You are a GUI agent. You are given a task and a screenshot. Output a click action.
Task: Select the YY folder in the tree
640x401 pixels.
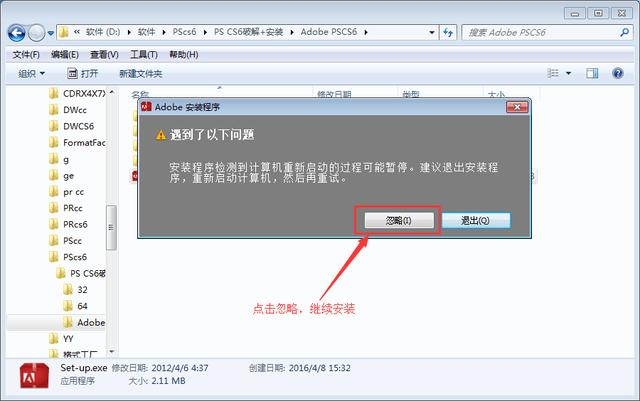click(61, 339)
